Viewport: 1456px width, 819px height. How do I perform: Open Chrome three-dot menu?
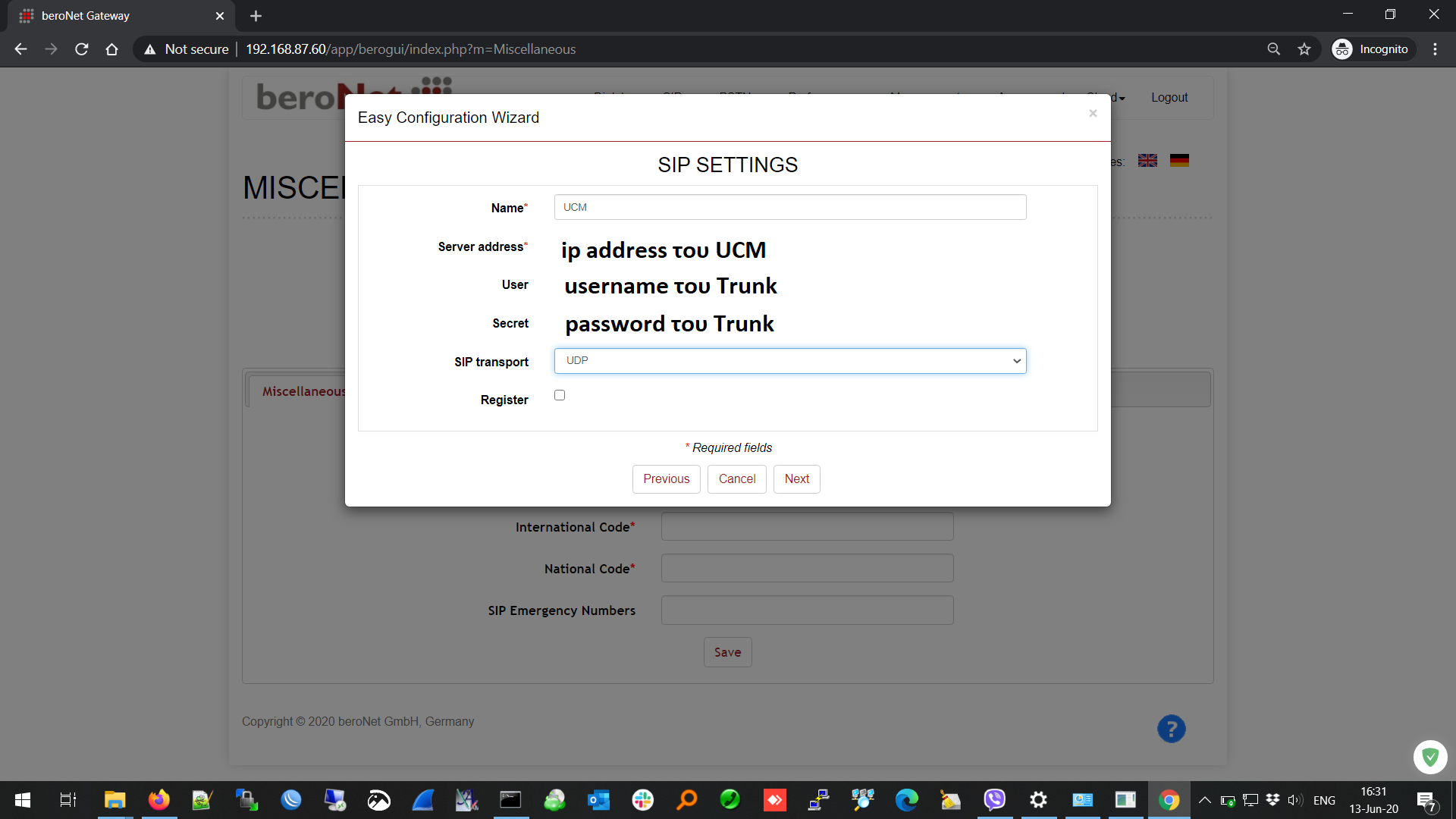pos(1435,49)
